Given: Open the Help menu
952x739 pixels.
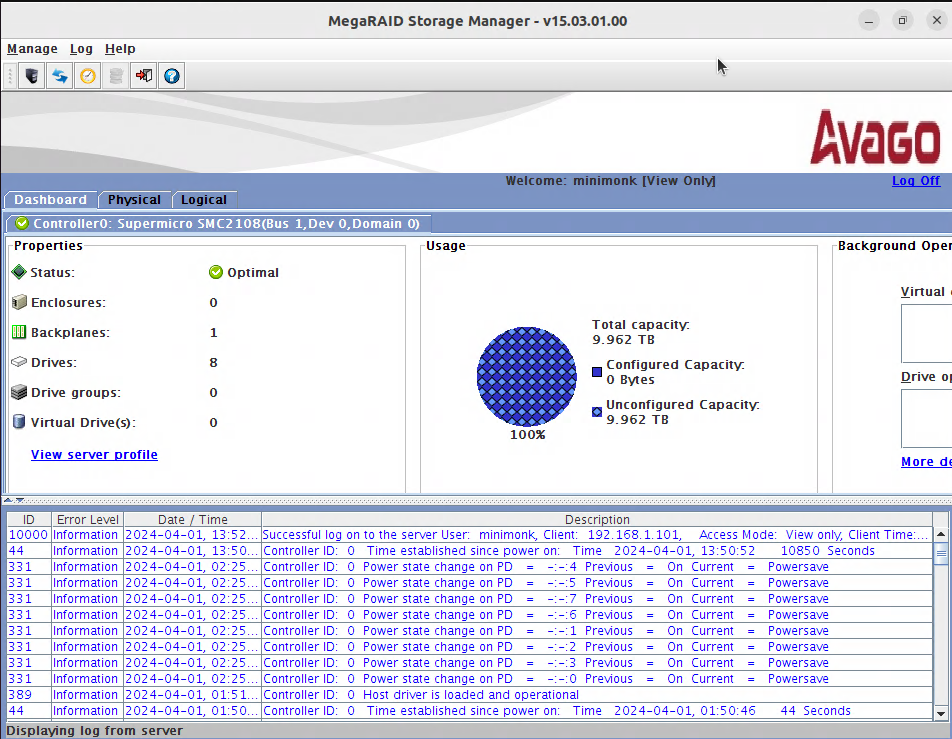Looking at the screenshot, I should click(x=120, y=49).
